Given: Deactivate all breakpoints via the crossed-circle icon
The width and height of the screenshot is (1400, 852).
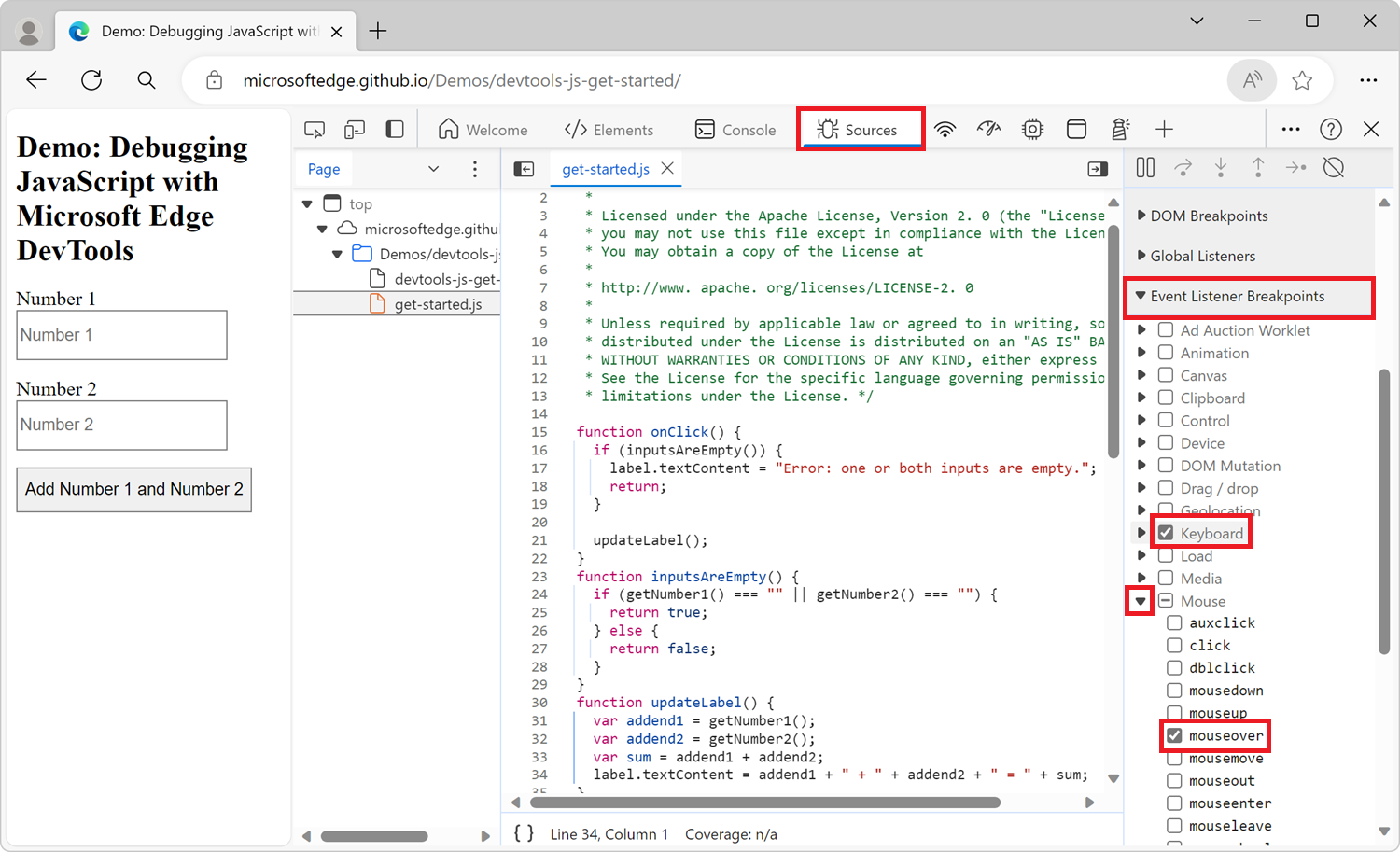Looking at the screenshot, I should coord(1333,168).
